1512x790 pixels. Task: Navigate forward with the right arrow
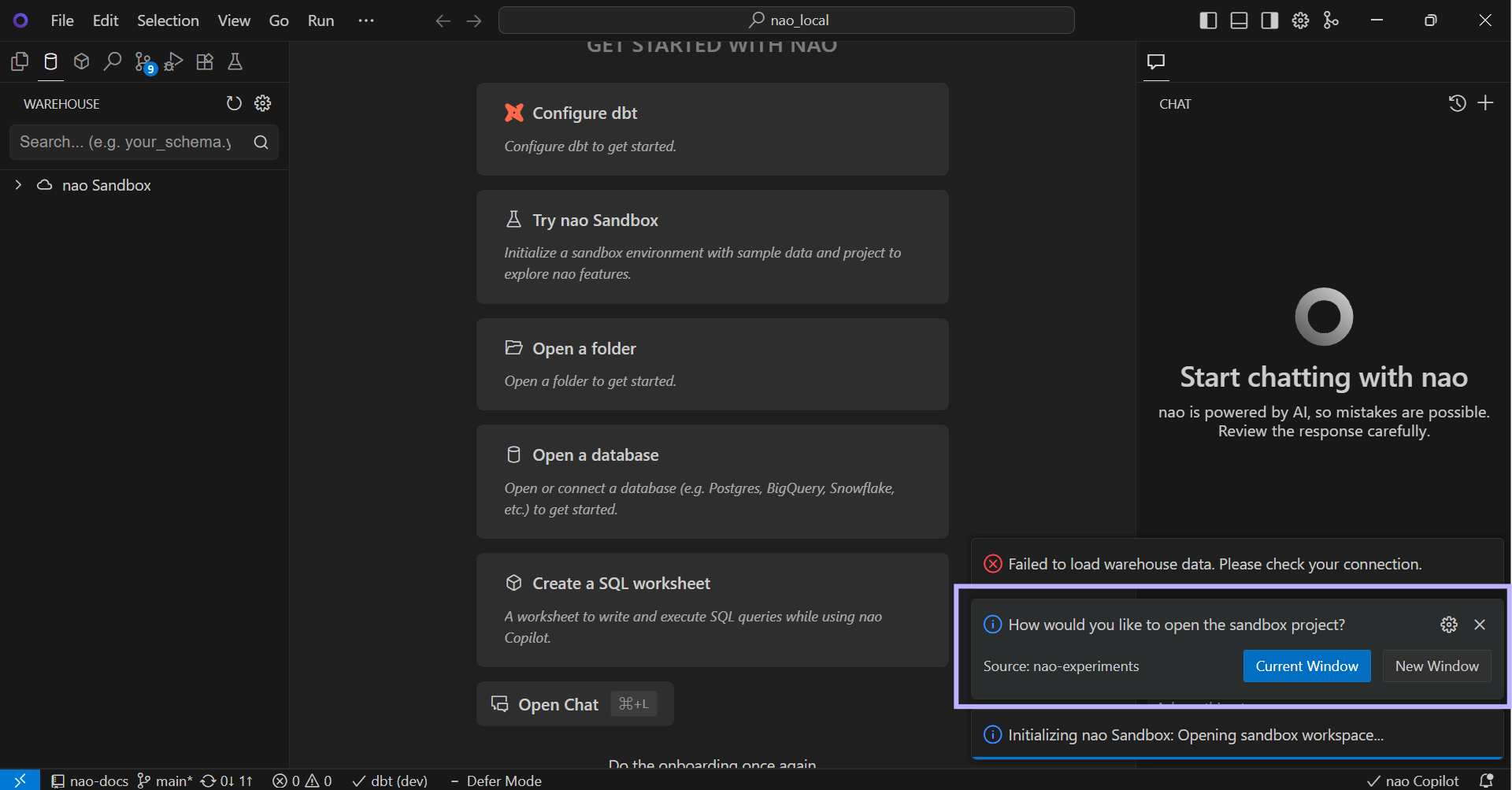point(474,20)
